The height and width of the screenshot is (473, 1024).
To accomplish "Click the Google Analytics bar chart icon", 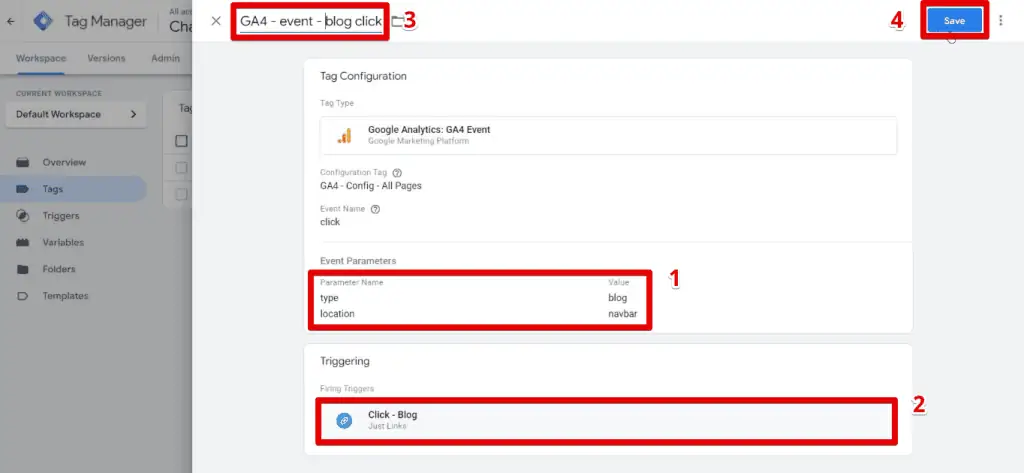I will 344,135.
